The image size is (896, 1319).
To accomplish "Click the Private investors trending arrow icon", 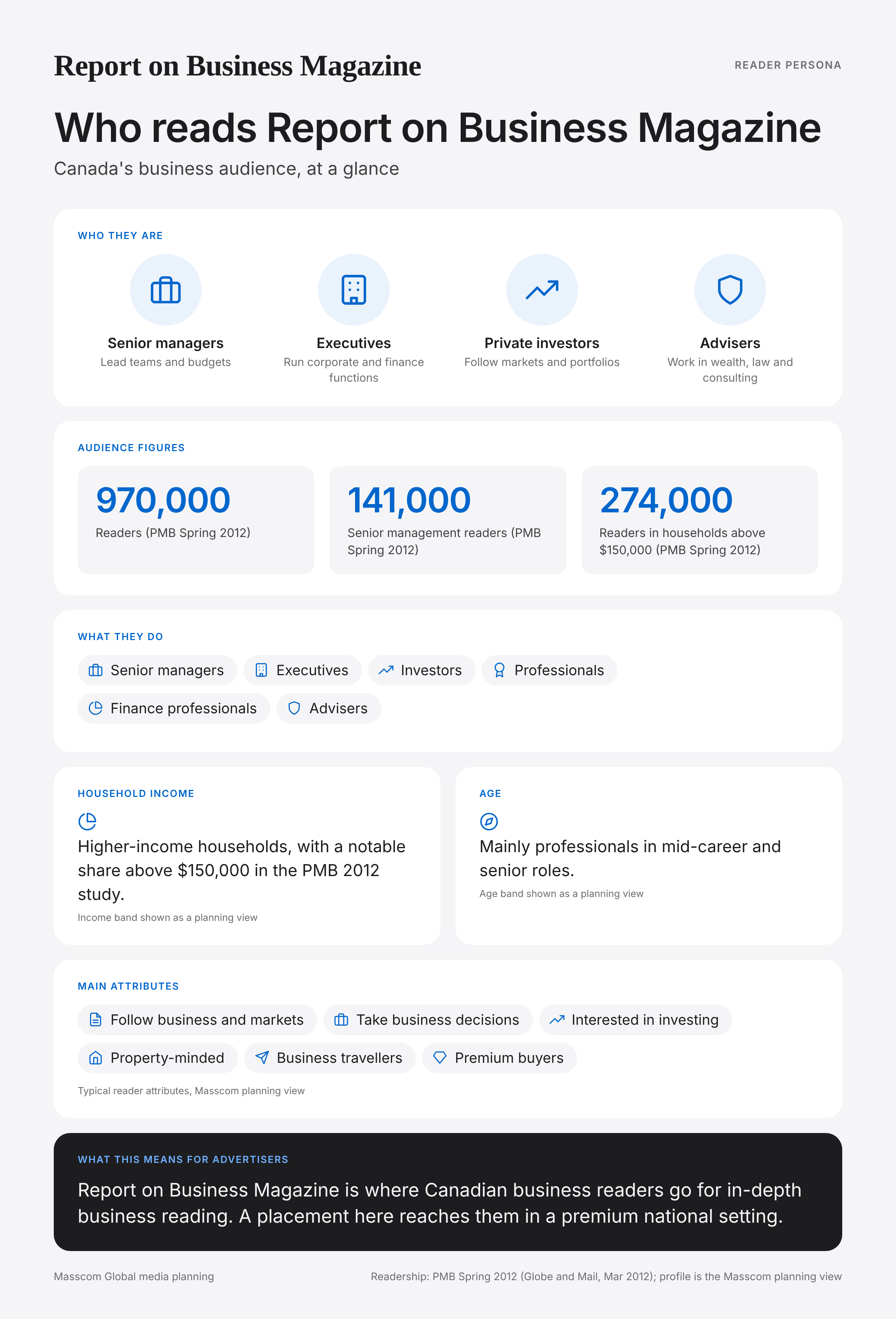I will pos(542,290).
